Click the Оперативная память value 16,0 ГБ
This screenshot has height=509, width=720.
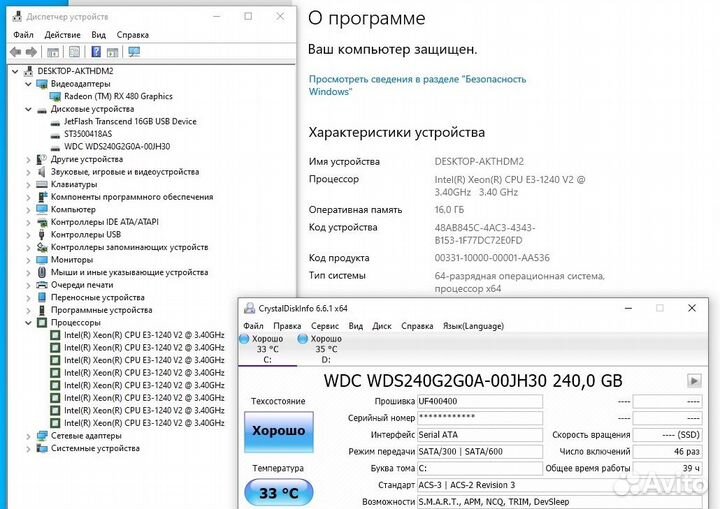pos(449,209)
